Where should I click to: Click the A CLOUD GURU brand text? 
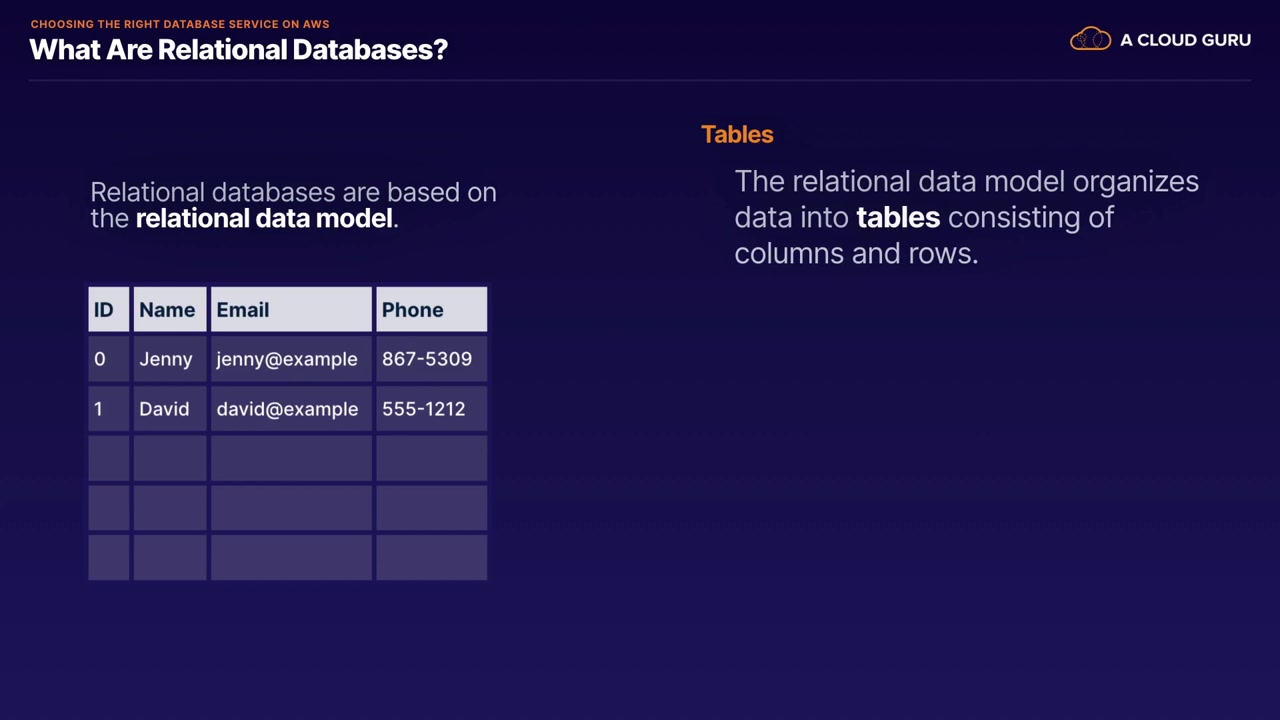(x=1185, y=40)
